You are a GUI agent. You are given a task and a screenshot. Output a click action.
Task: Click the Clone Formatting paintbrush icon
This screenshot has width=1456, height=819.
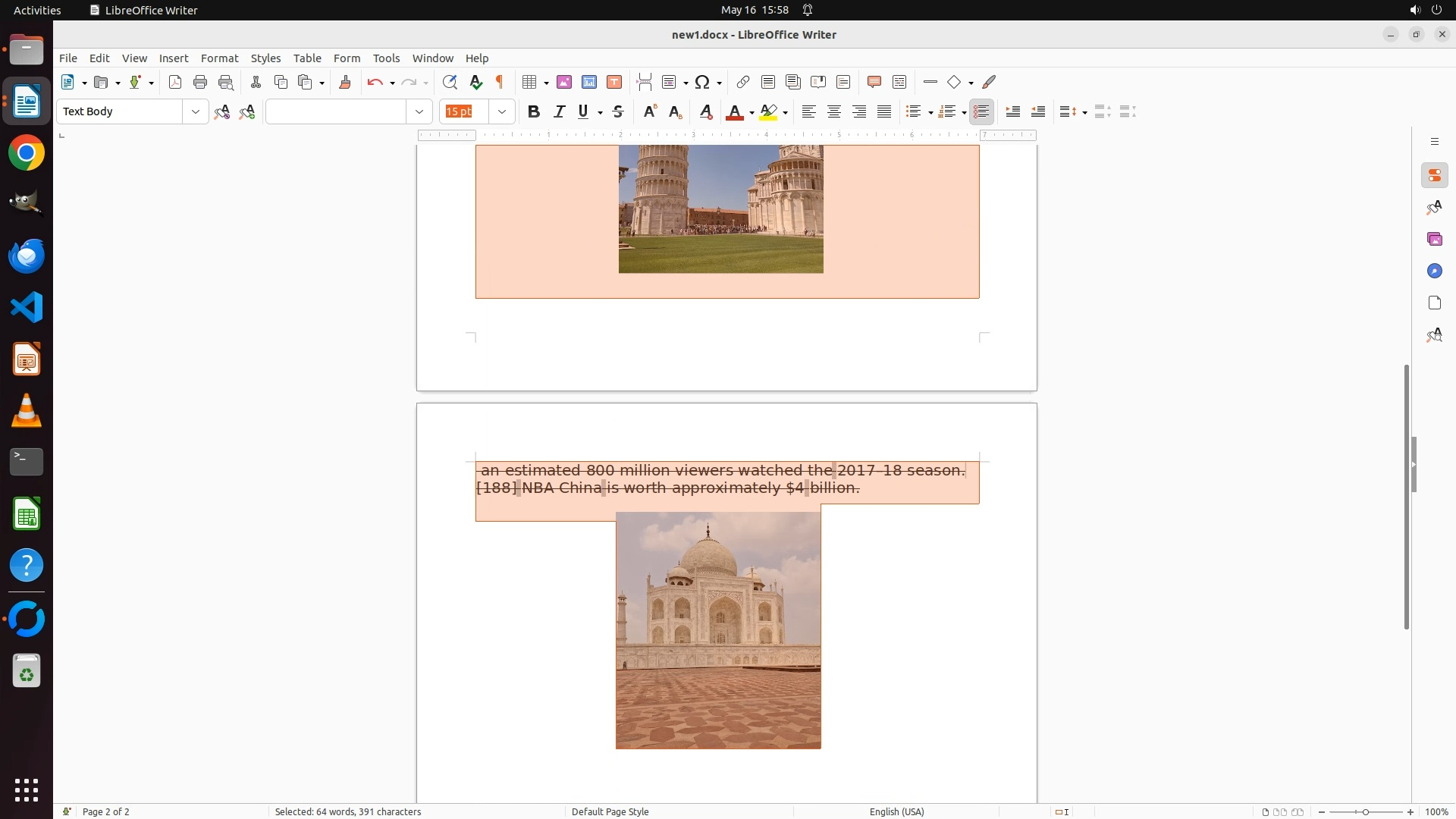pyautogui.click(x=345, y=82)
